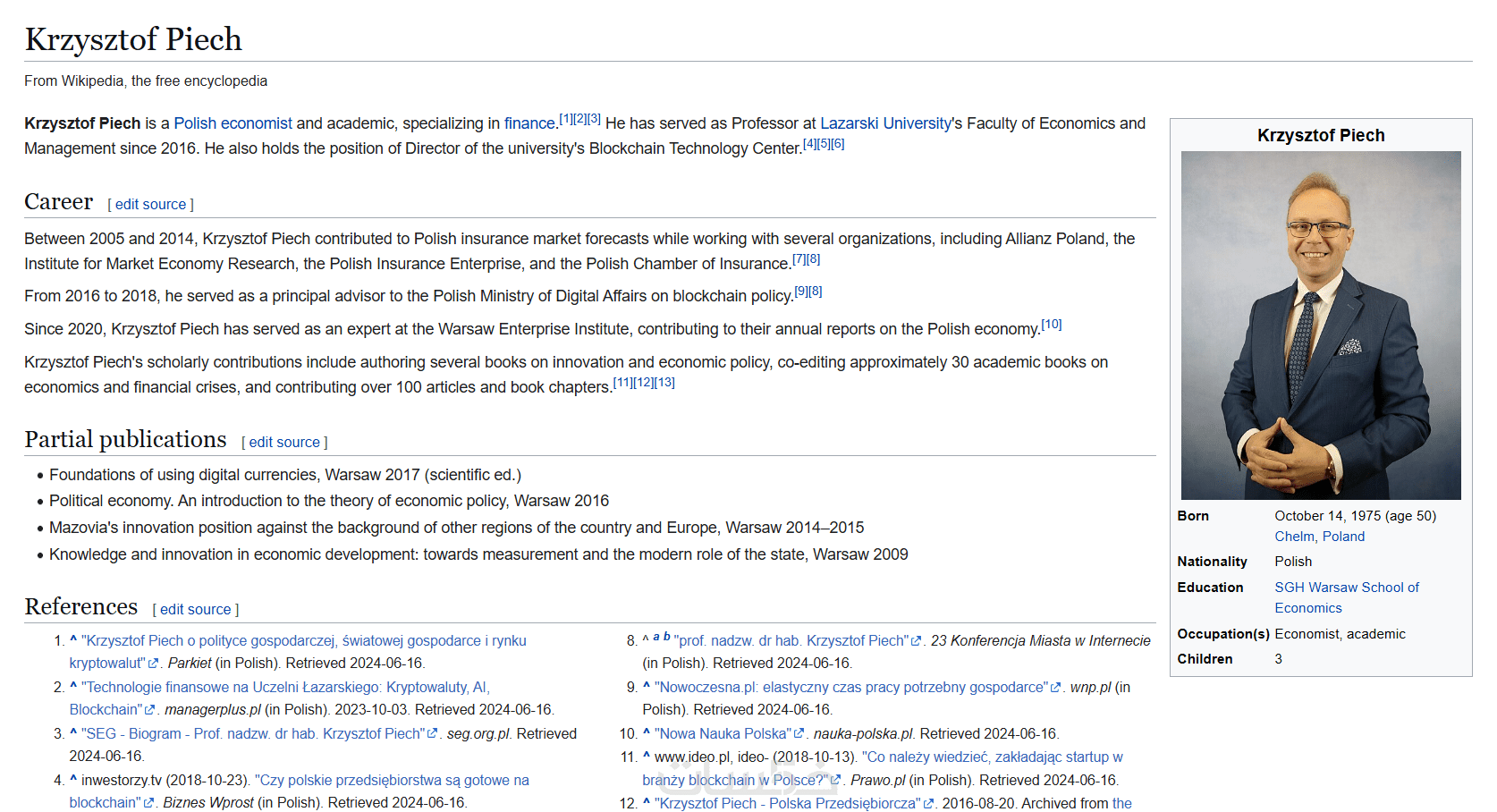Open reference 8 'prof. nadzw. dr hab.' link

(797, 641)
